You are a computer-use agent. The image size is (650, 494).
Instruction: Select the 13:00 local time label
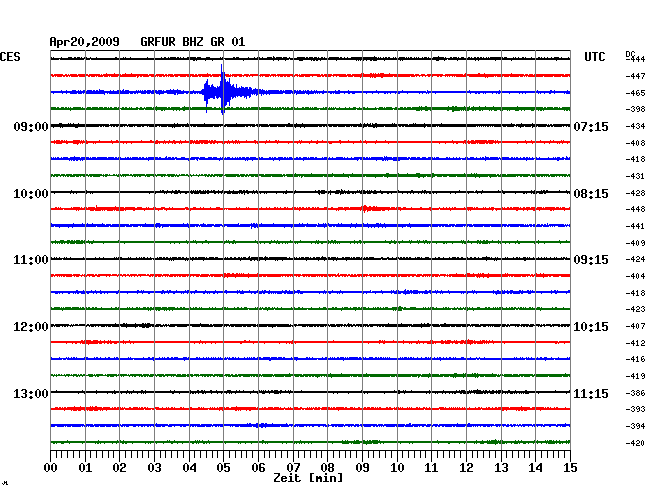click(31, 393)
